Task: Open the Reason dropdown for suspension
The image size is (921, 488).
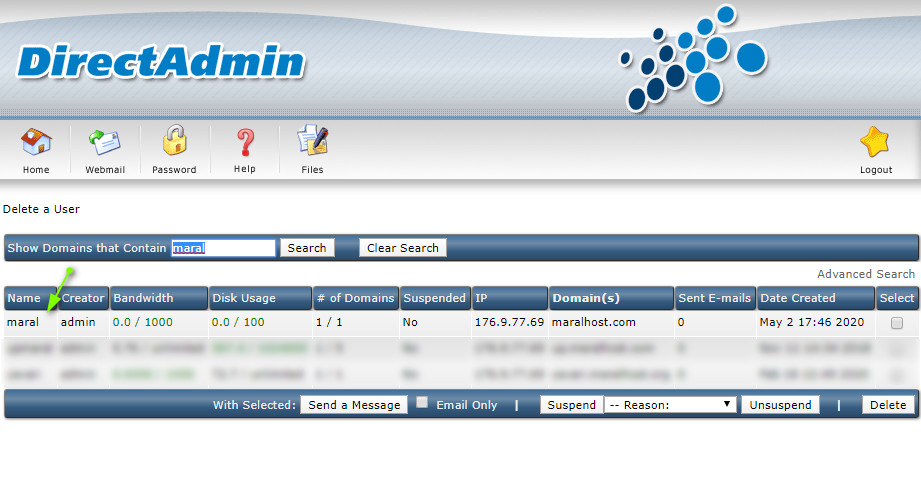Action: click(670, 405)
